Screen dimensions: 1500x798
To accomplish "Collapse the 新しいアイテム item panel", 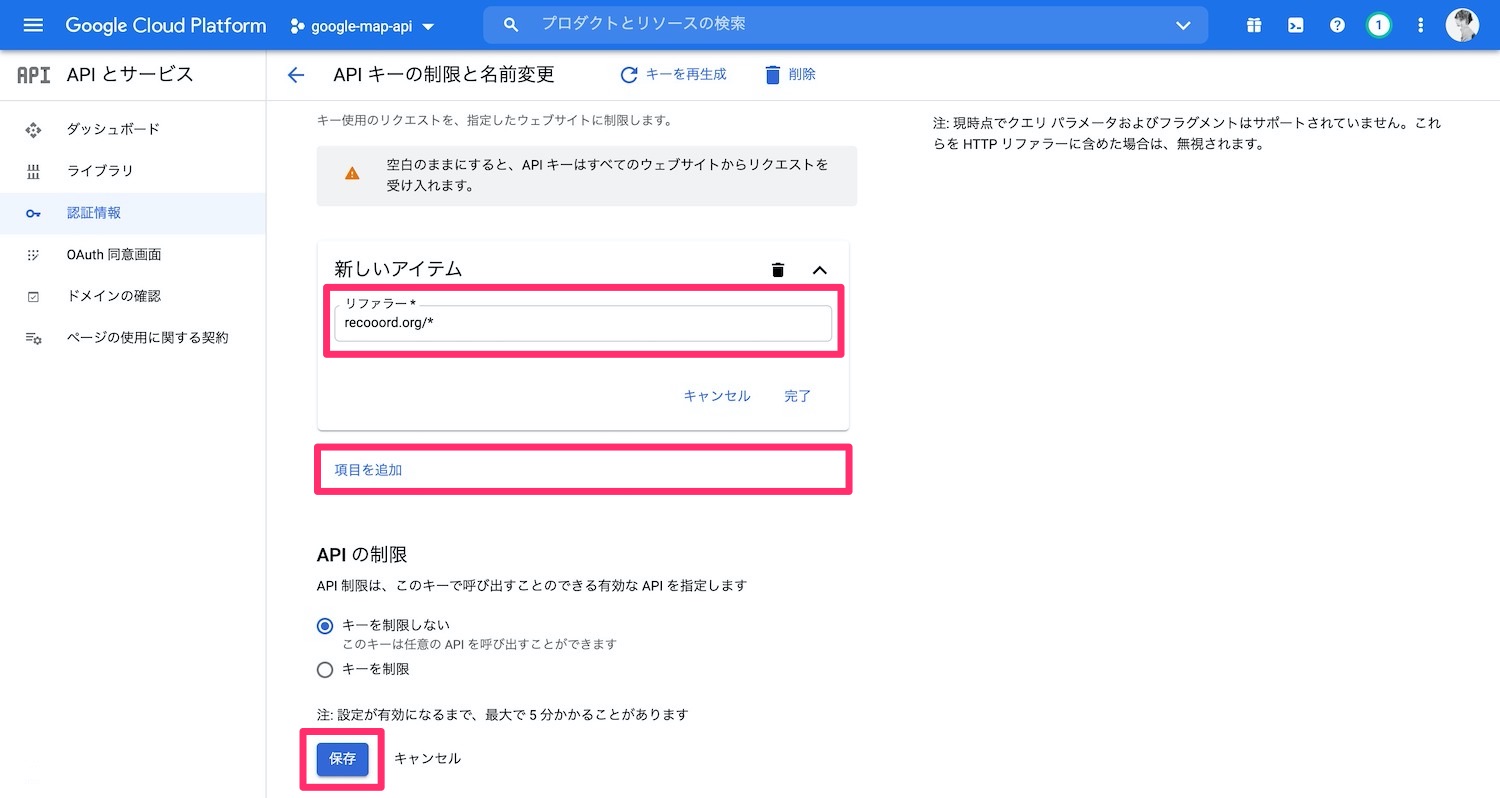I will [820, 269].
